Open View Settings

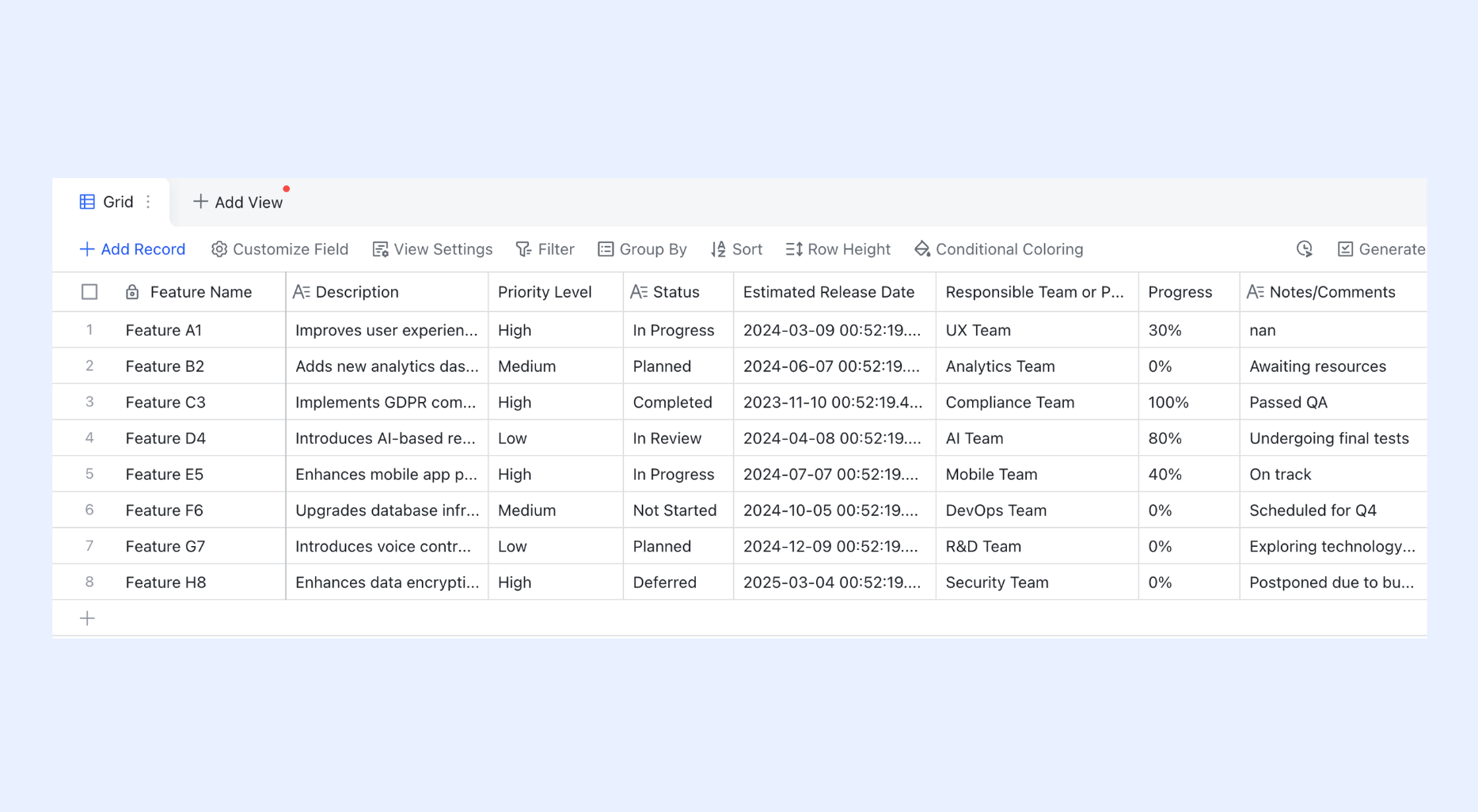(432, 249)
